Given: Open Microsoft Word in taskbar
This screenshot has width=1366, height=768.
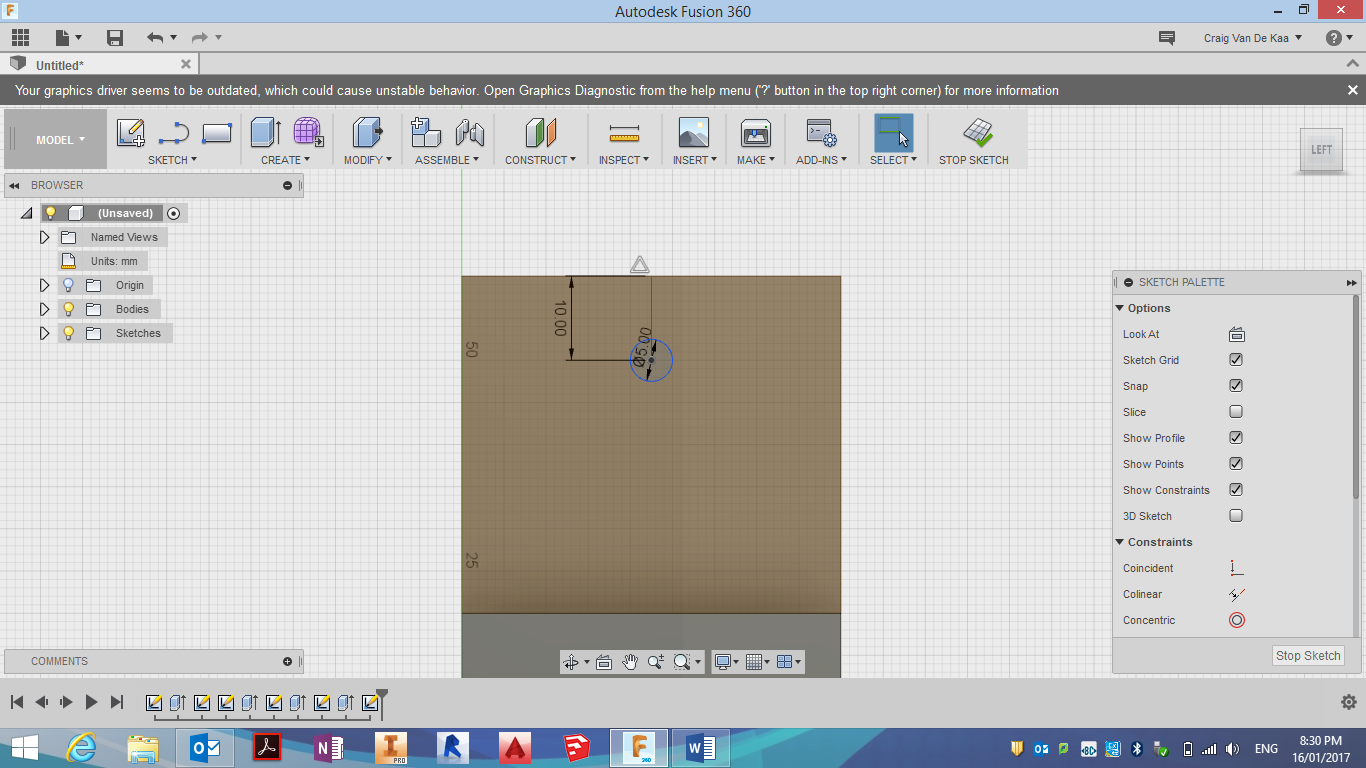Looking at the screenshot, I should (701, 748).
